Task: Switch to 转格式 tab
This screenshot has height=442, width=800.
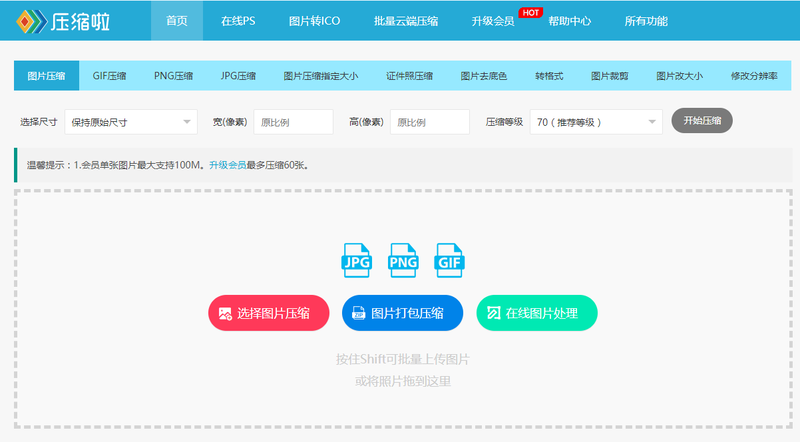Action: point(549,76)
